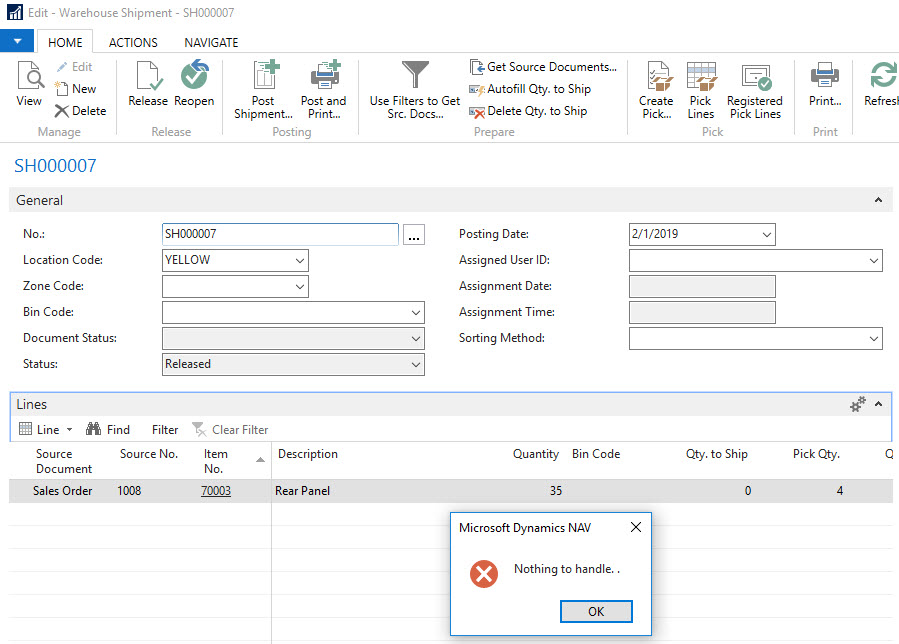Open the Zone Code dropdown
Image resolution: width=899 pixels, height=644 pixels.
coord(300,286)
